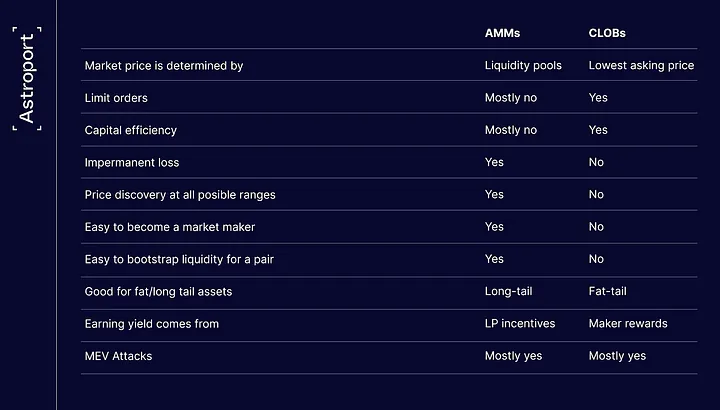Click "Price discovery at all posible ranges" label
This screenshot has height=410, width=720.
coord(180,195)
